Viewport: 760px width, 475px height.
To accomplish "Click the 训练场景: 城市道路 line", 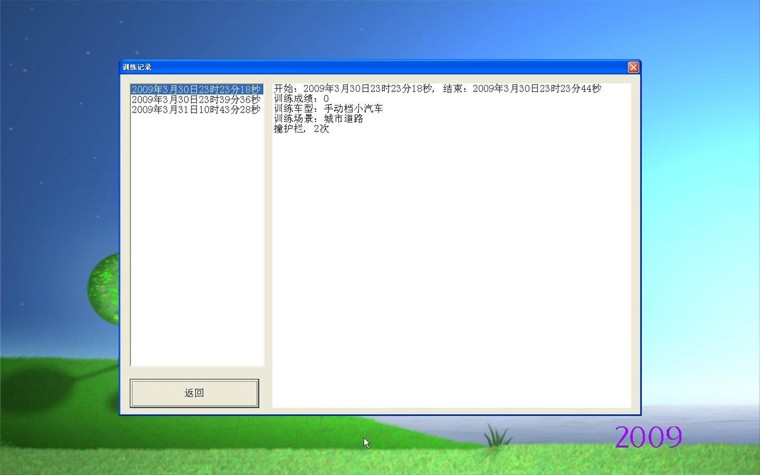I will (x=318, y=119).
